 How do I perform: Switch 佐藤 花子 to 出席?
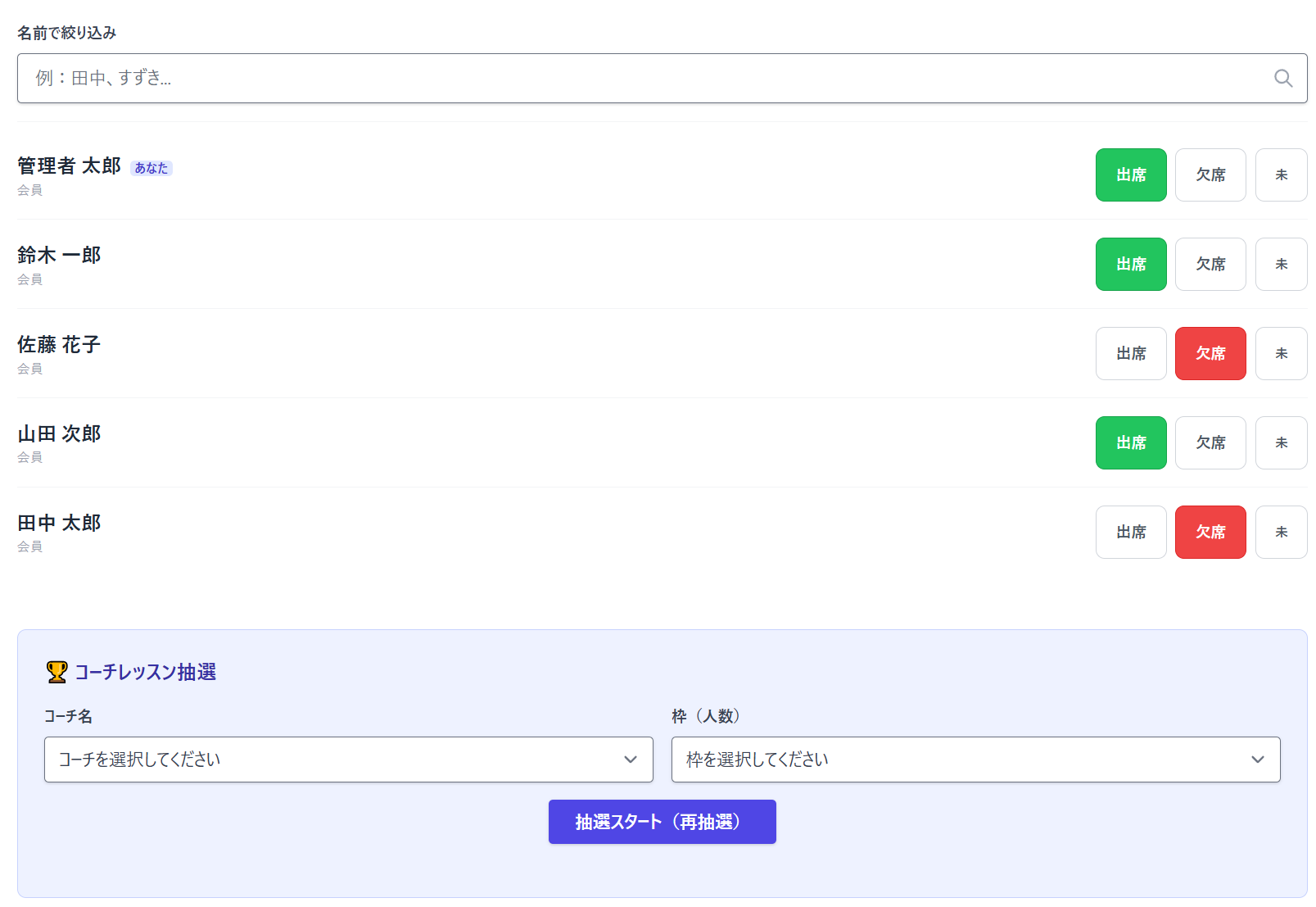[x=1130, y=354]
